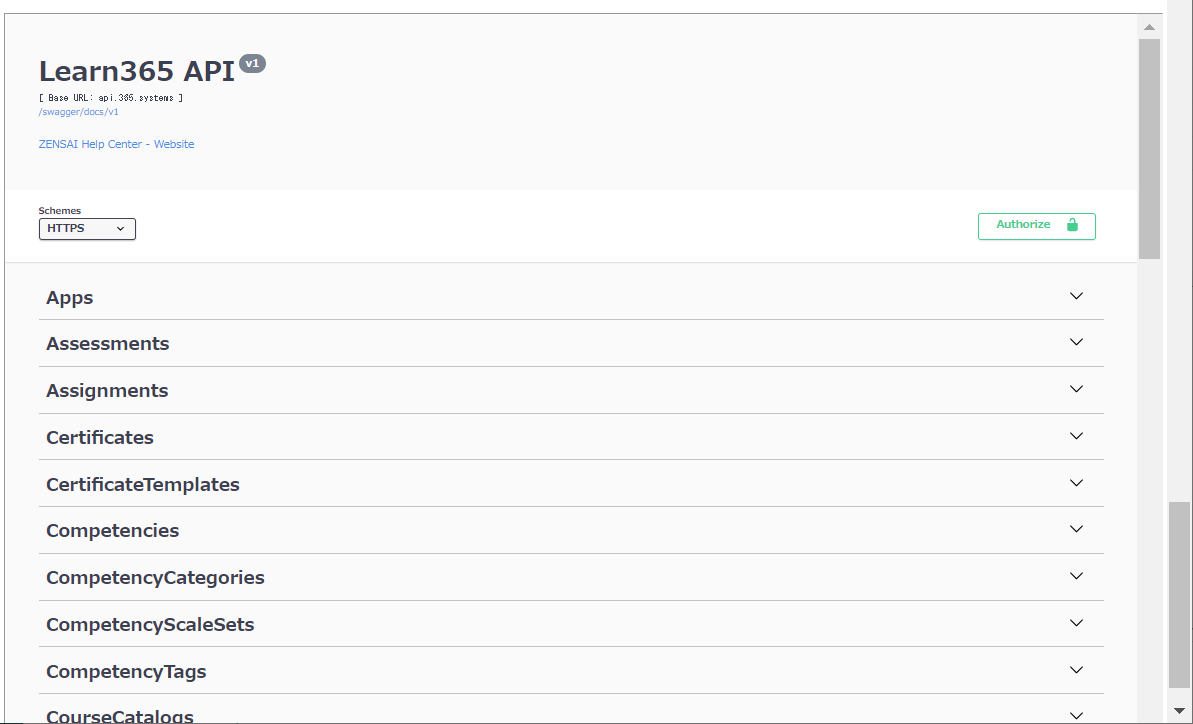Expand the Apps section chevron
This screenshot has height=724, width=1193.
tap(1076, 296)
